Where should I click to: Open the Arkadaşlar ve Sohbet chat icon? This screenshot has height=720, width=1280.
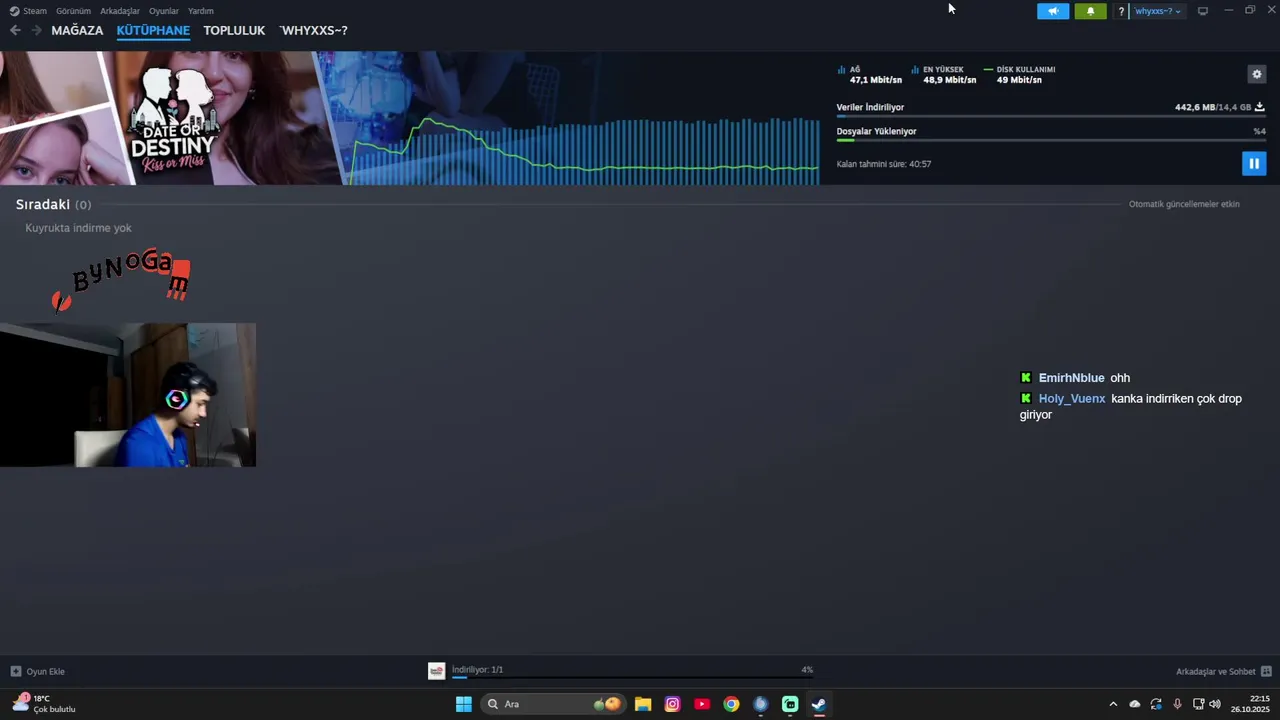coord(1266,671)
